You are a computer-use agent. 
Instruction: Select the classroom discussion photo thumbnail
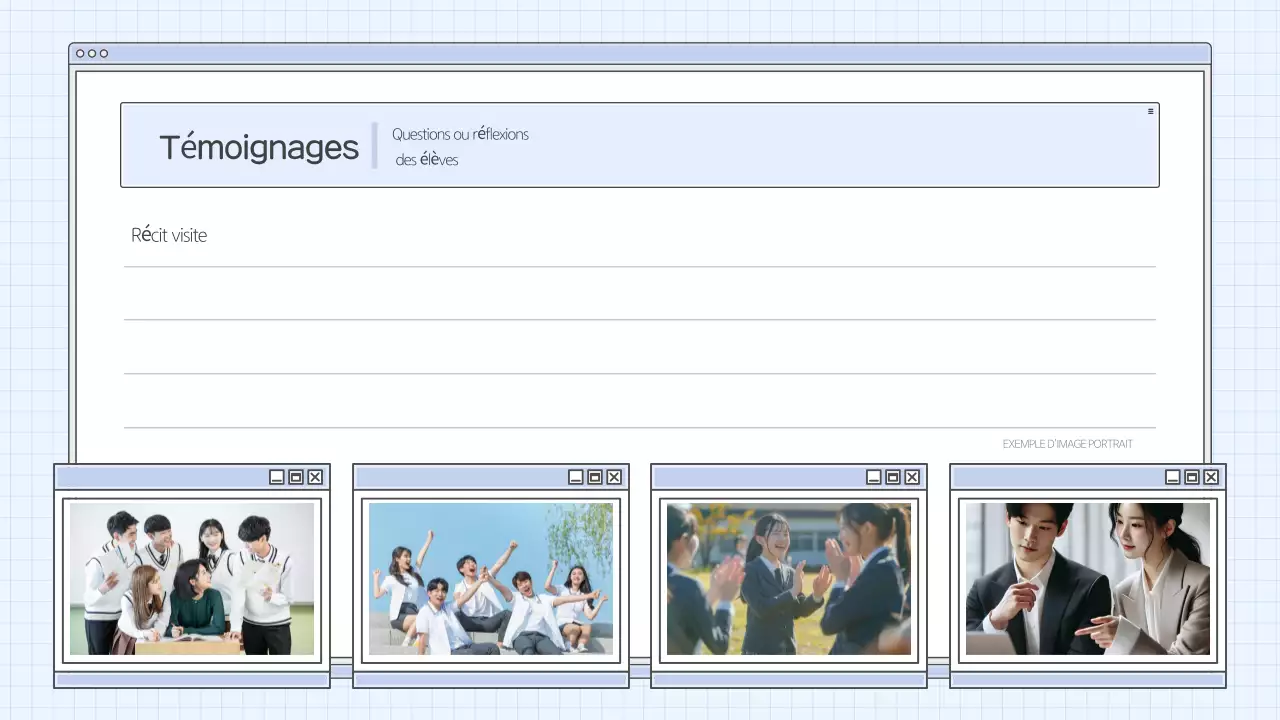192,578
